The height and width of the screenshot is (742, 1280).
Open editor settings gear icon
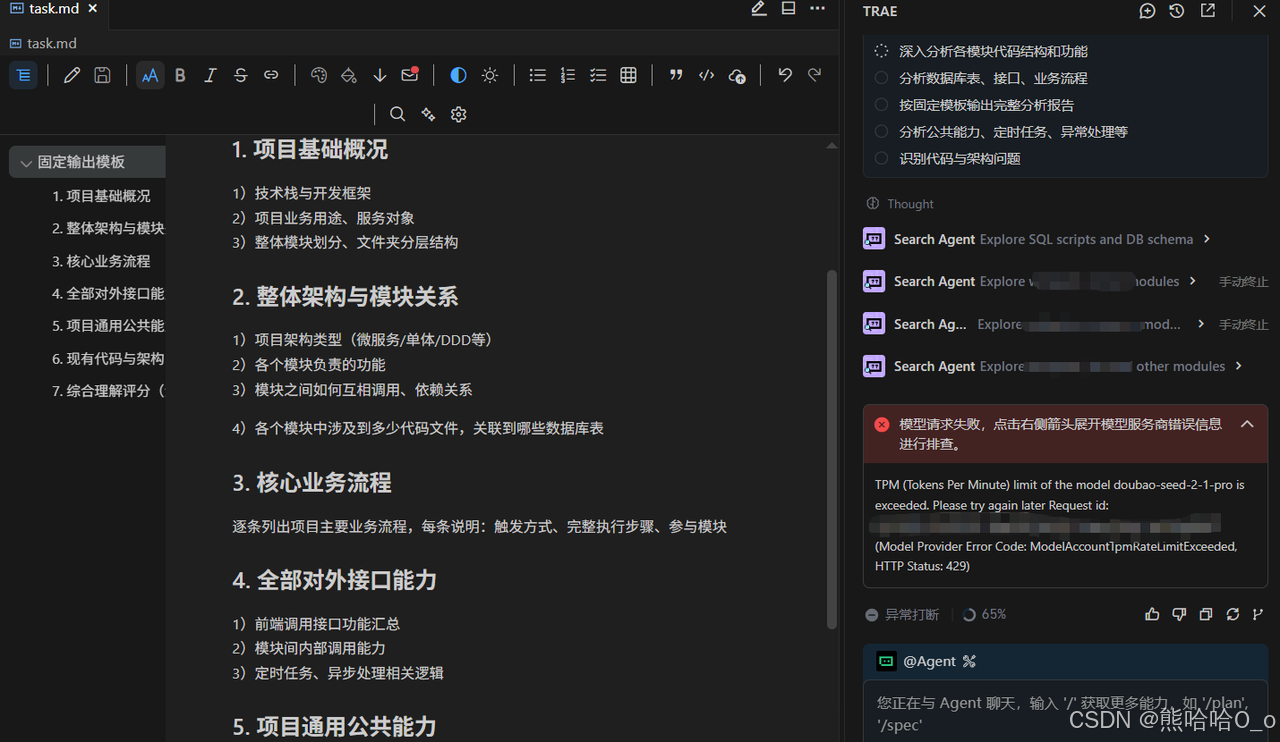click(x=458, y=114)
